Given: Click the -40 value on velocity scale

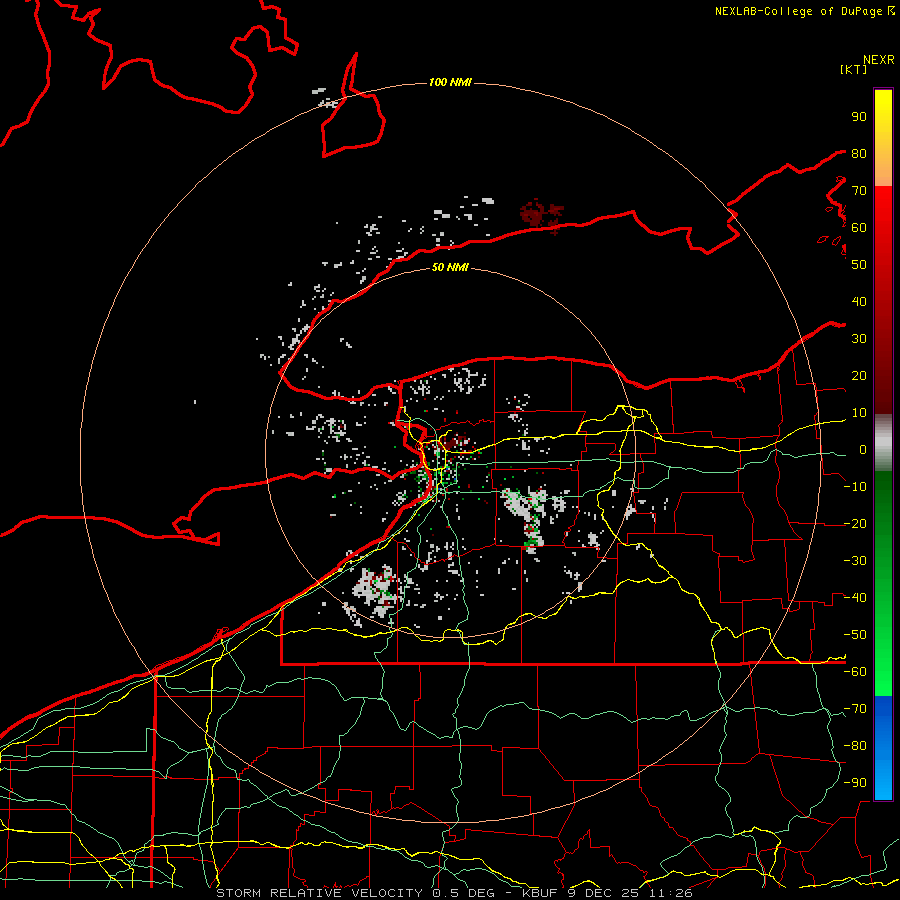Looking at the screenshot, I should coord(855,598).
